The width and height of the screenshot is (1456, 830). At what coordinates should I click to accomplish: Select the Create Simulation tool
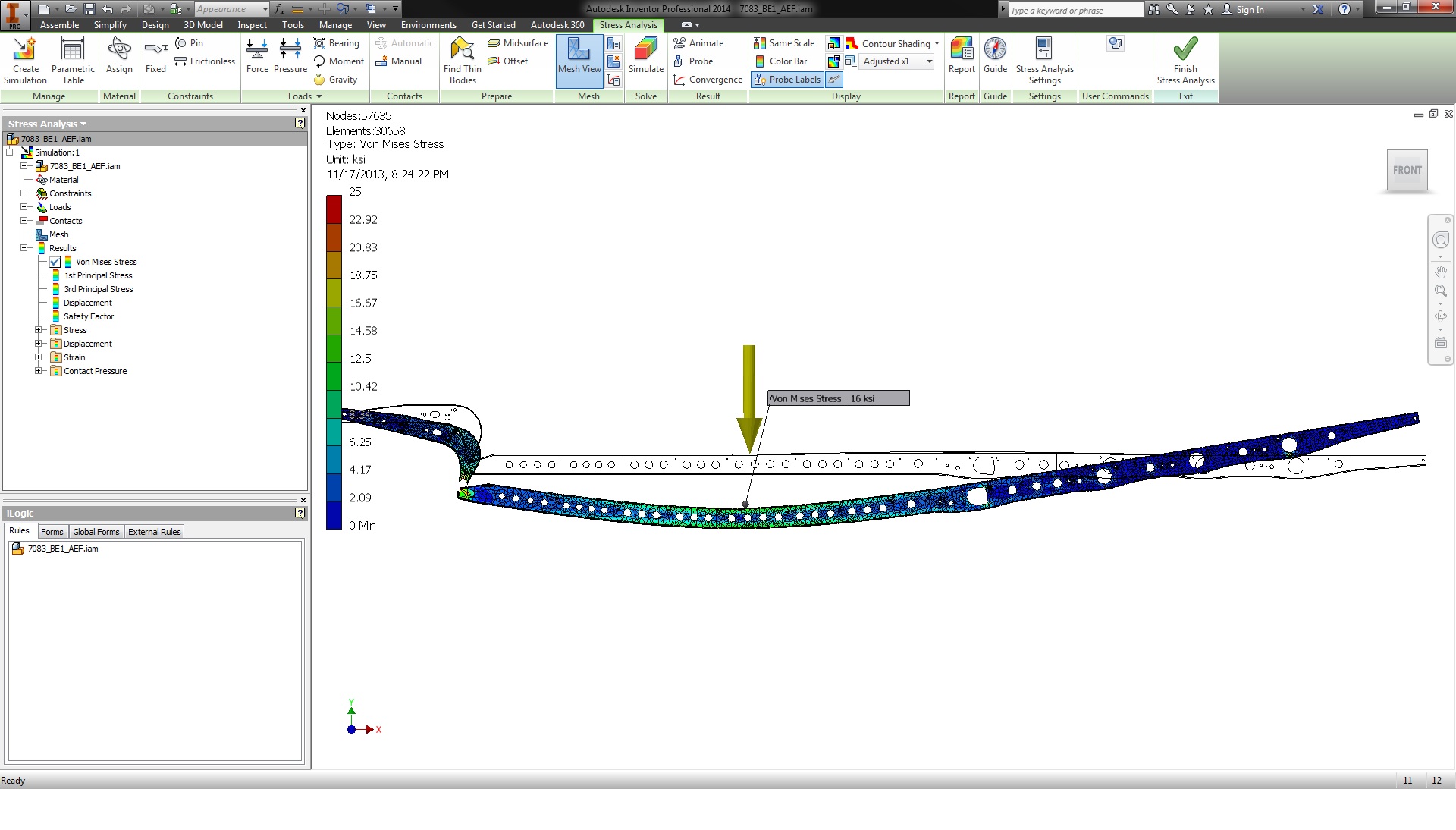point(25,61)
